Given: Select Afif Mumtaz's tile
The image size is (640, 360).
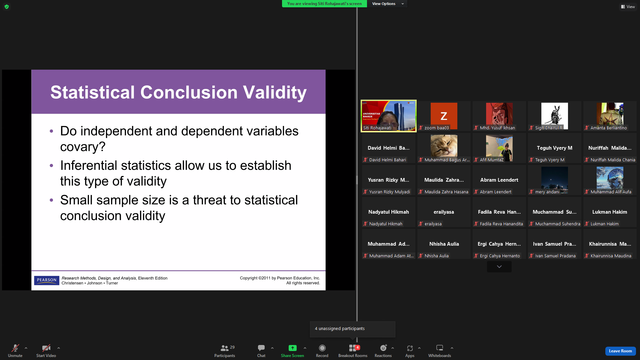Looking at the screenshot, I should [x=499, y=148].
